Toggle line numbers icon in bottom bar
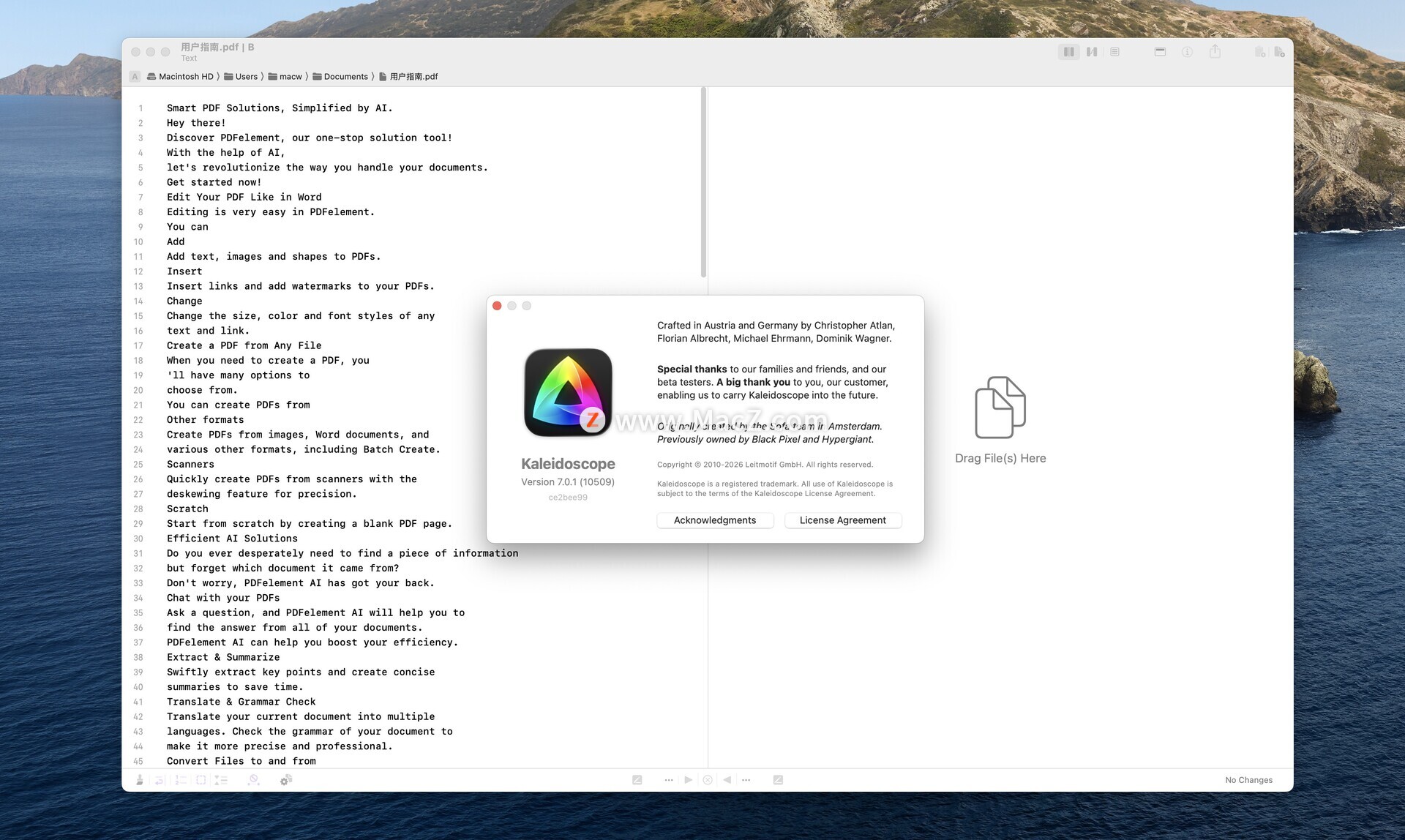This screenshot has width=1405, height=840. click(x=181, y=780)
